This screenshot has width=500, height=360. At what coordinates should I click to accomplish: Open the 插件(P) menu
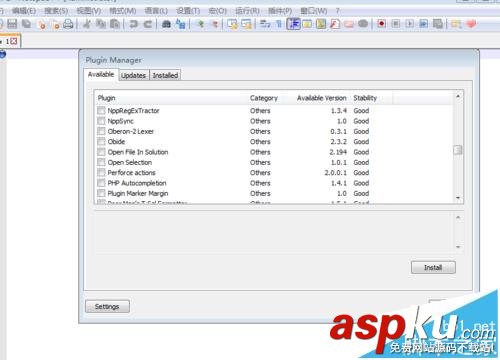(280, 11)
